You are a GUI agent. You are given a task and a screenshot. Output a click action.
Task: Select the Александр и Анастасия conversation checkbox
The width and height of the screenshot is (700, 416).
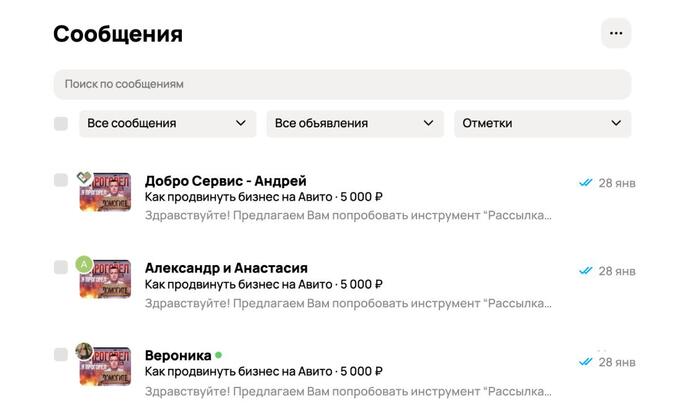[61, 268]
